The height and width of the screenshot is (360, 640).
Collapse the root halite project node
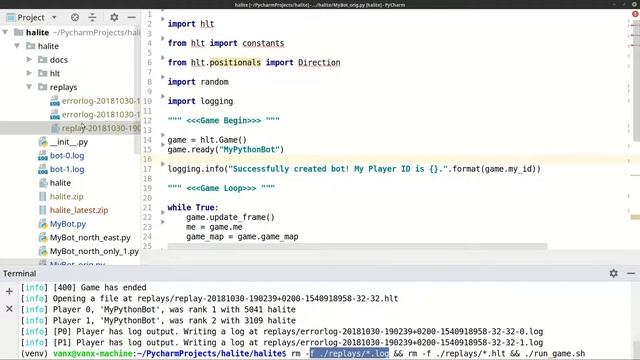point(5,32)
